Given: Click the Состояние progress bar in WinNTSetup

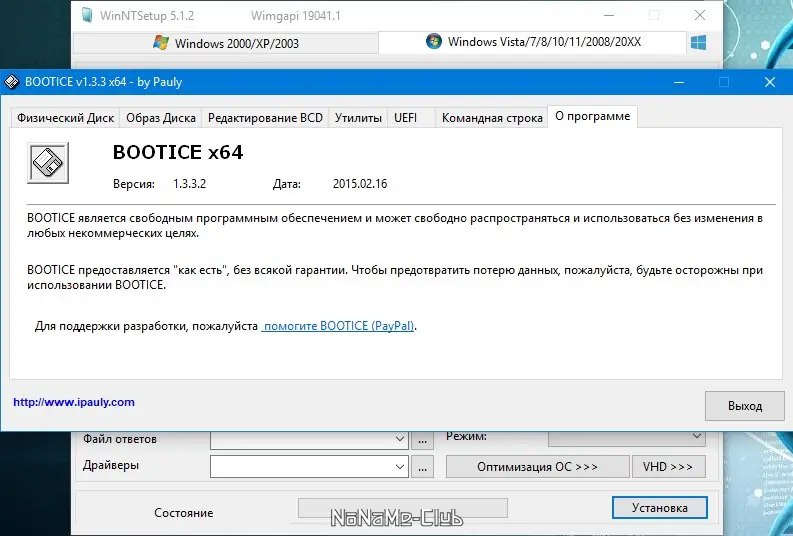Looking at the screenshot, I should (403, 508).
